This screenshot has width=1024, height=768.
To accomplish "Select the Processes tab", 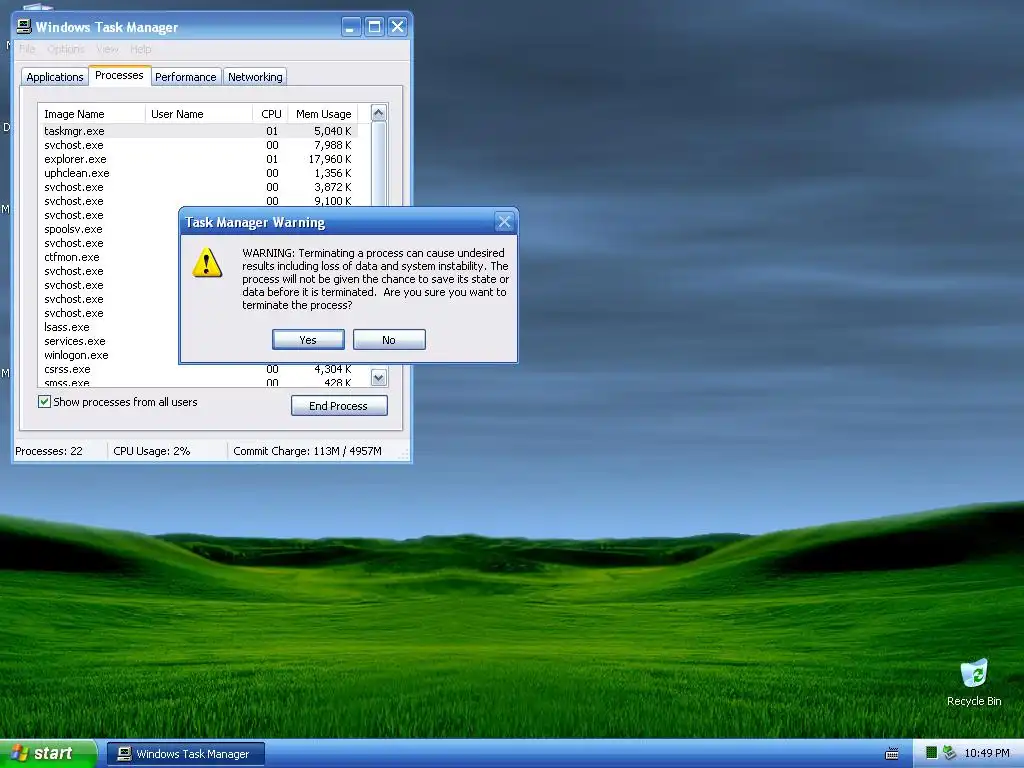I will (x=119, y=75).
